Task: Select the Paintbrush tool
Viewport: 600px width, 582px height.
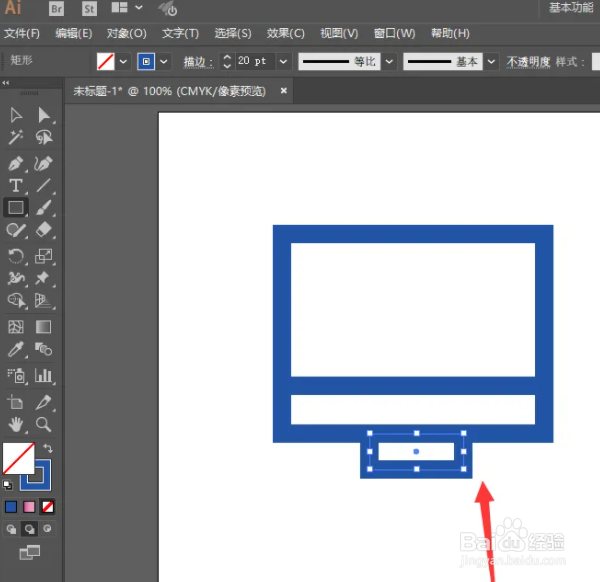Action: point(43,208)
